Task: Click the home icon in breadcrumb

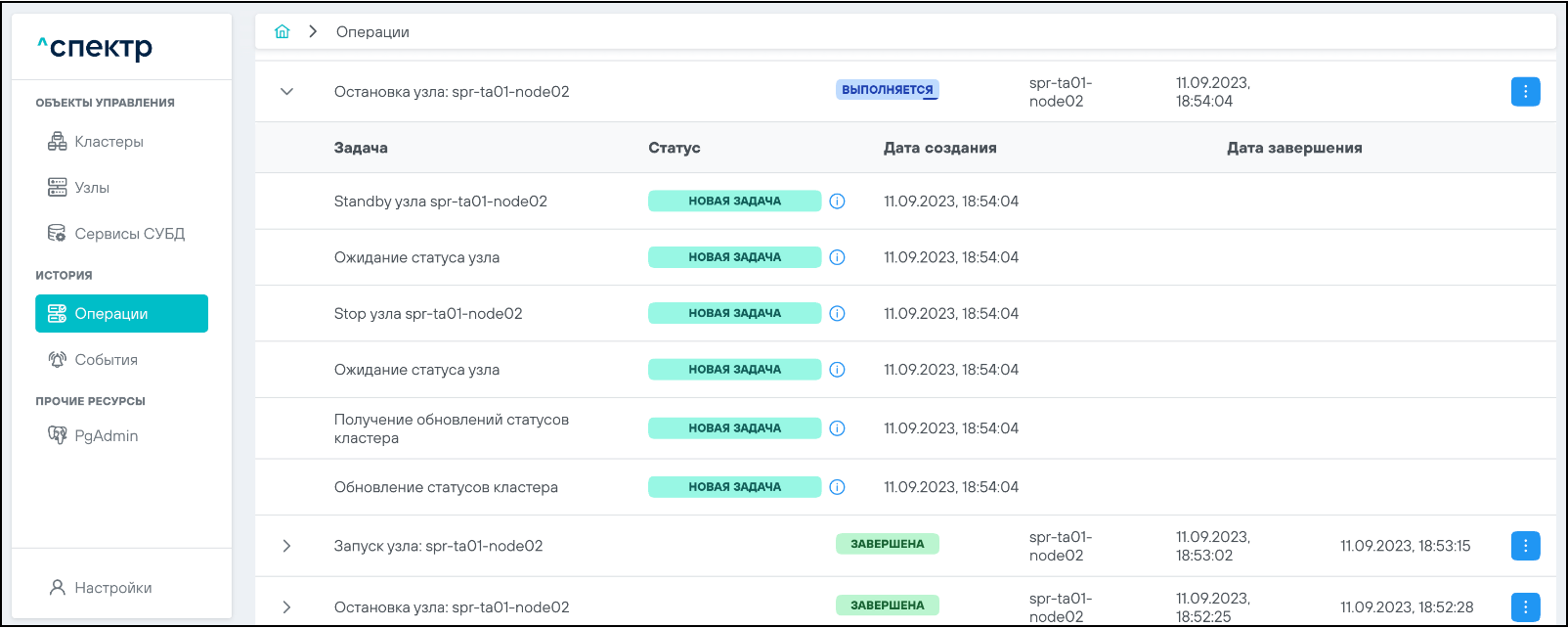Action: (x=283, y=31)
